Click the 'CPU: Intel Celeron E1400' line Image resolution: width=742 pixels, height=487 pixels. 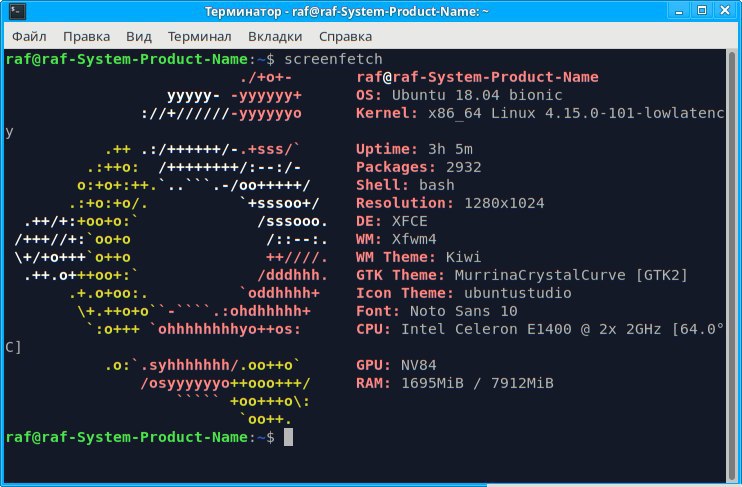click(540, 329)
